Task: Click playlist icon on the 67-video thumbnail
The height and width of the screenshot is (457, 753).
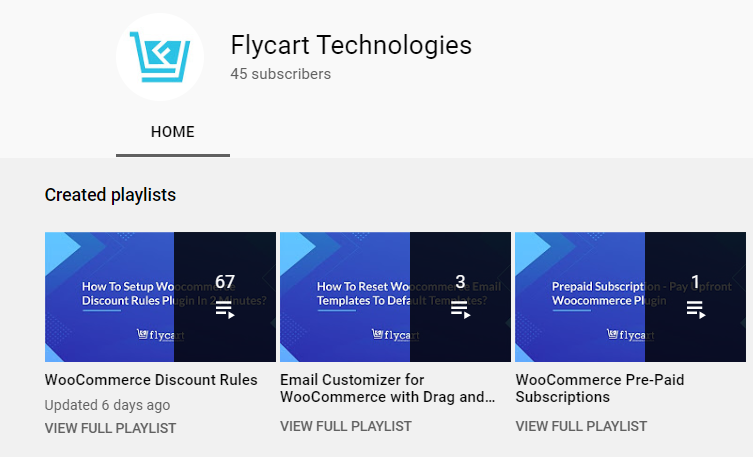Action: pyautogui.click(x=225, y=310)
